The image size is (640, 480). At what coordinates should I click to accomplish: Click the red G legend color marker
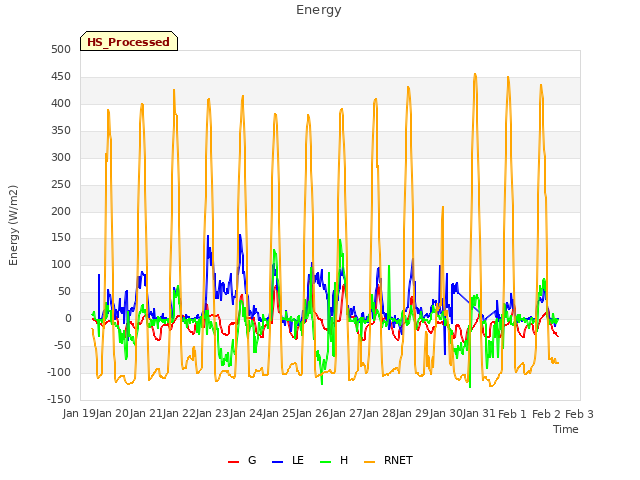pyautogui.click(x=233, y=462)
